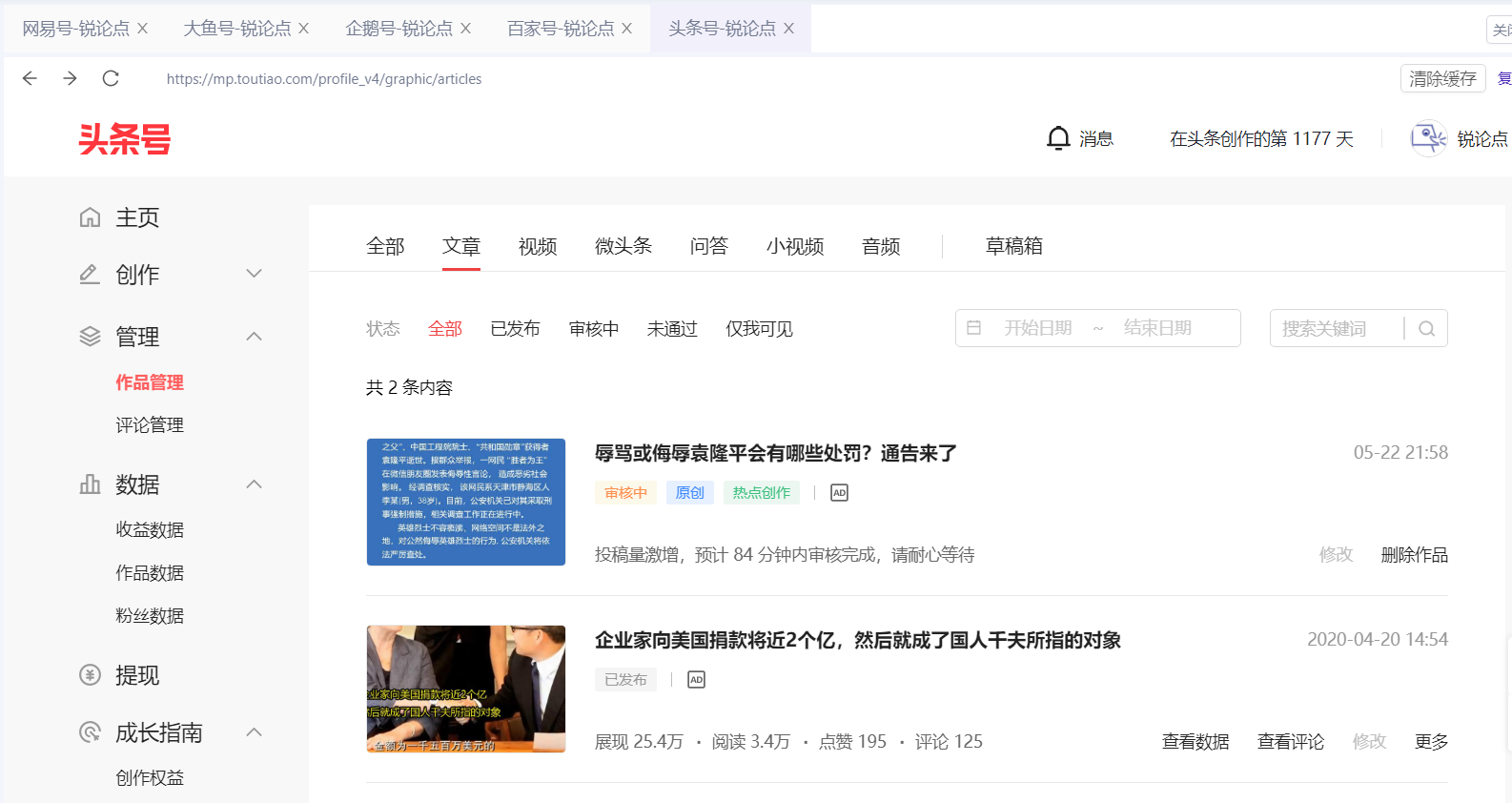Open the 草稿箱 drafts tab
Screen dimensions: 1512x803
point(1014,246)
